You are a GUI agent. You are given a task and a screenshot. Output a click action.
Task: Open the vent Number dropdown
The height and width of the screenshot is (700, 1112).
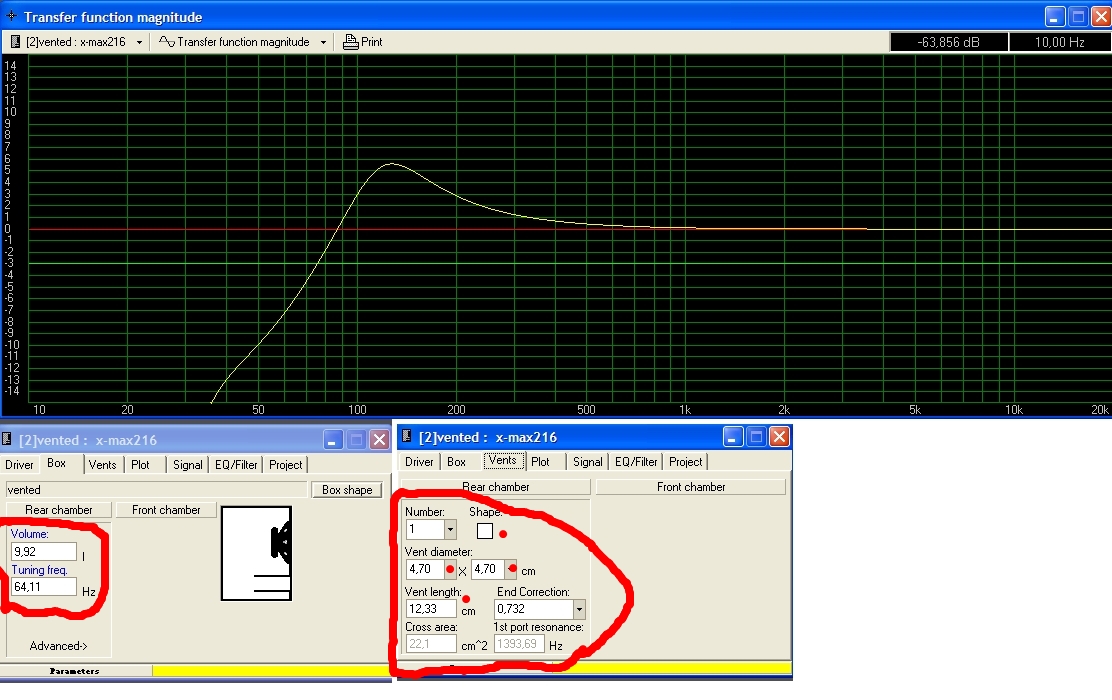450,529
